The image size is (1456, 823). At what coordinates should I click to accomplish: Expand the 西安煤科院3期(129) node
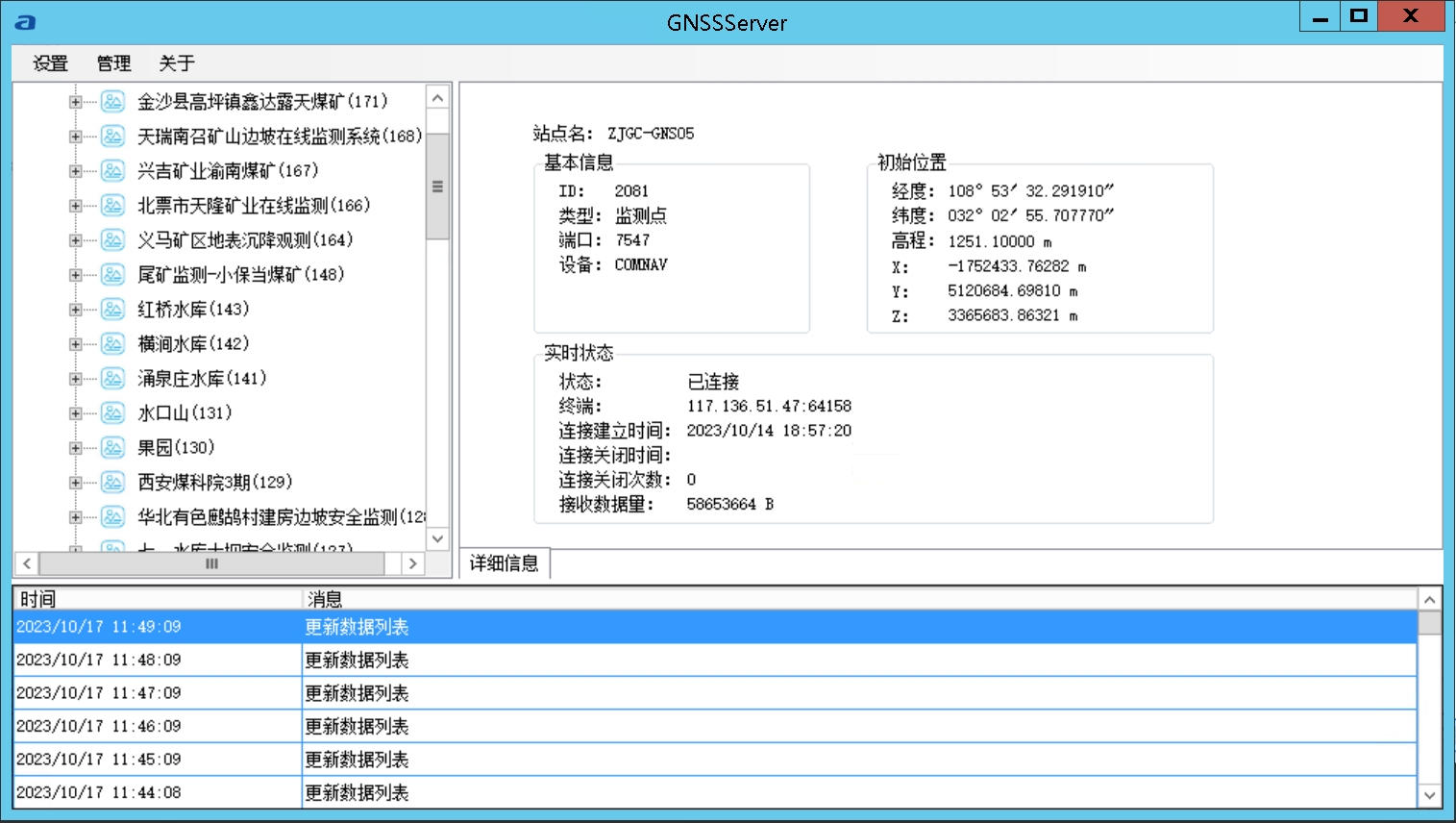75,482
